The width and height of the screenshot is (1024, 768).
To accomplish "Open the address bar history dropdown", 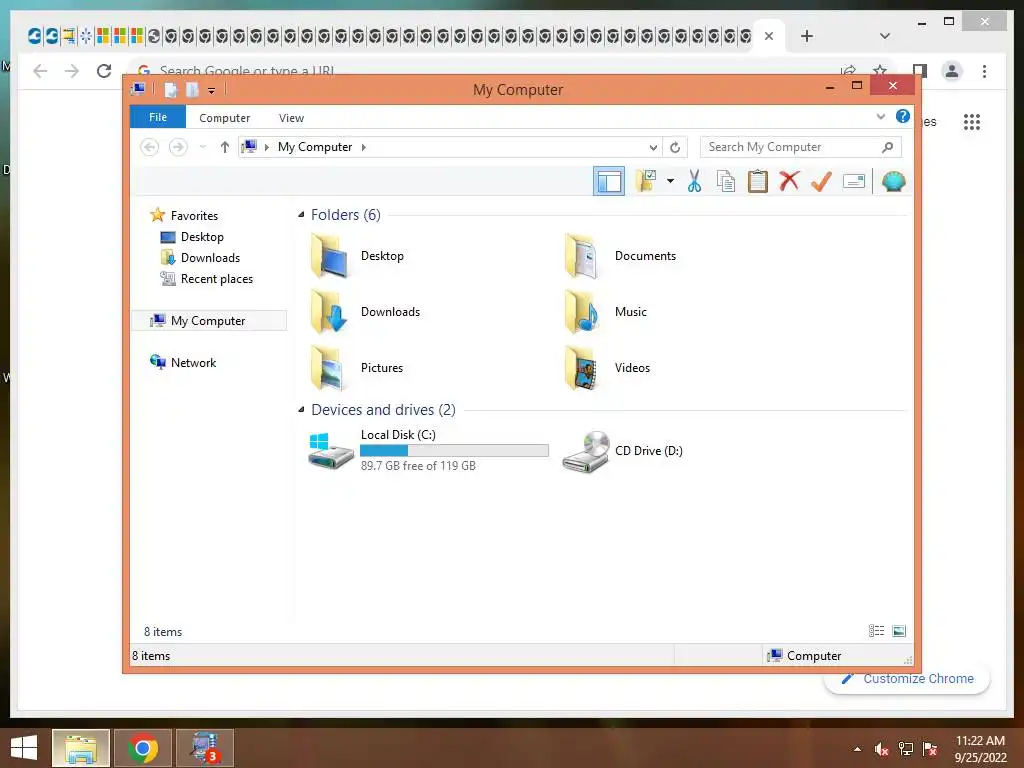I will click(x=653, y=147).
